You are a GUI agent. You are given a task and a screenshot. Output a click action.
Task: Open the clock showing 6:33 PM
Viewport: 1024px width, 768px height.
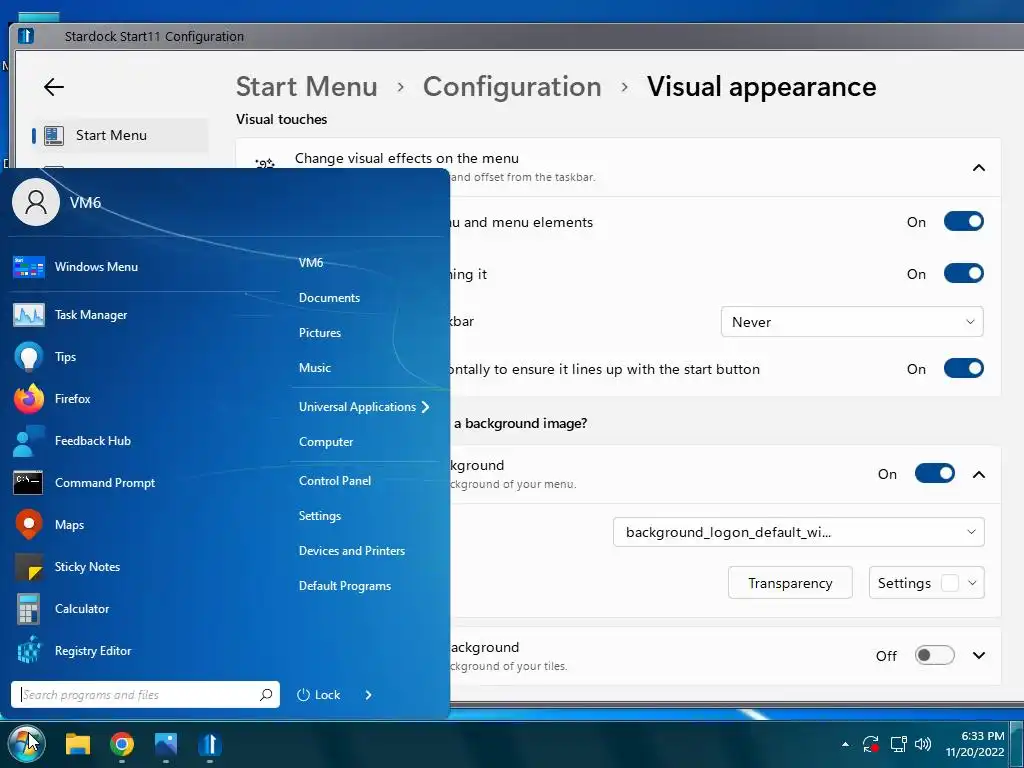[x=975, y=744]
